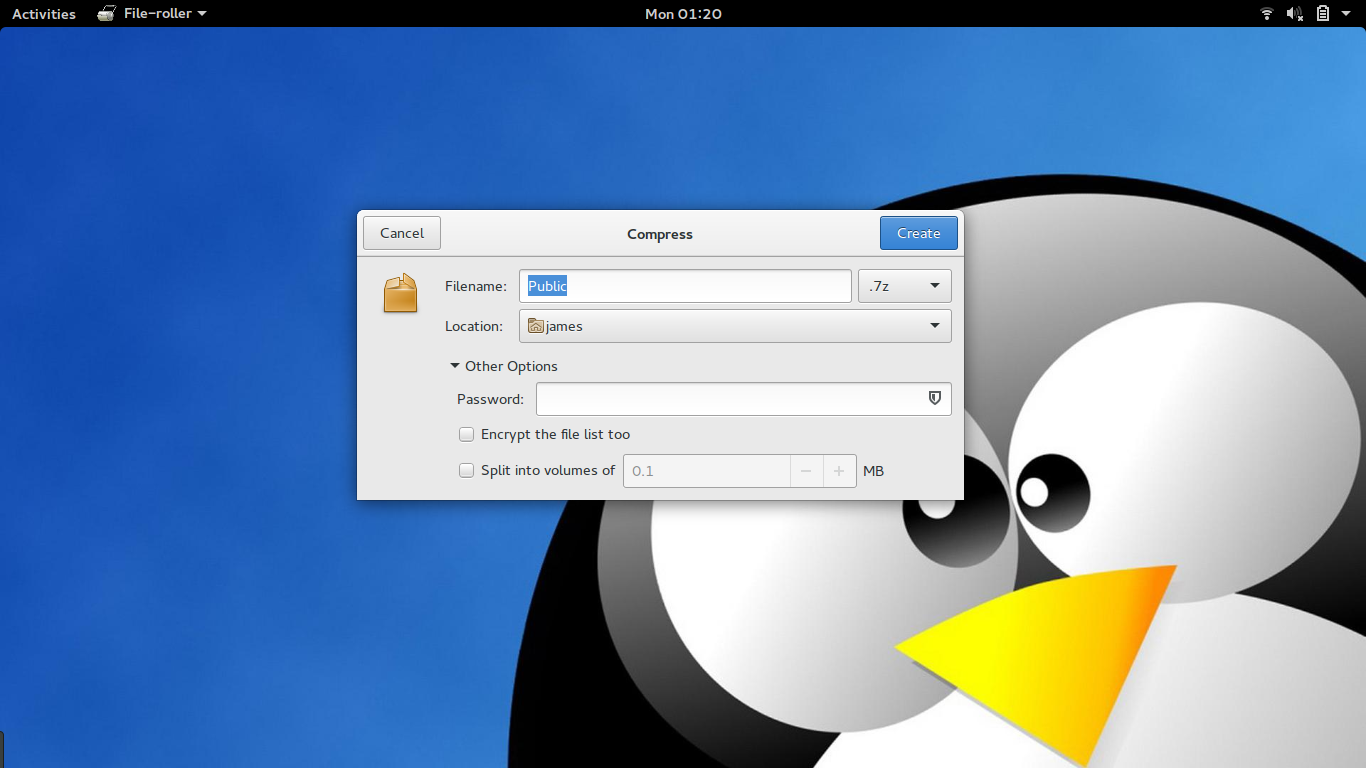Open the Mon 01:20 clock calendar
Image resolution: width=1366 pixels, height=768 pixels.
(x=683, y=13)
